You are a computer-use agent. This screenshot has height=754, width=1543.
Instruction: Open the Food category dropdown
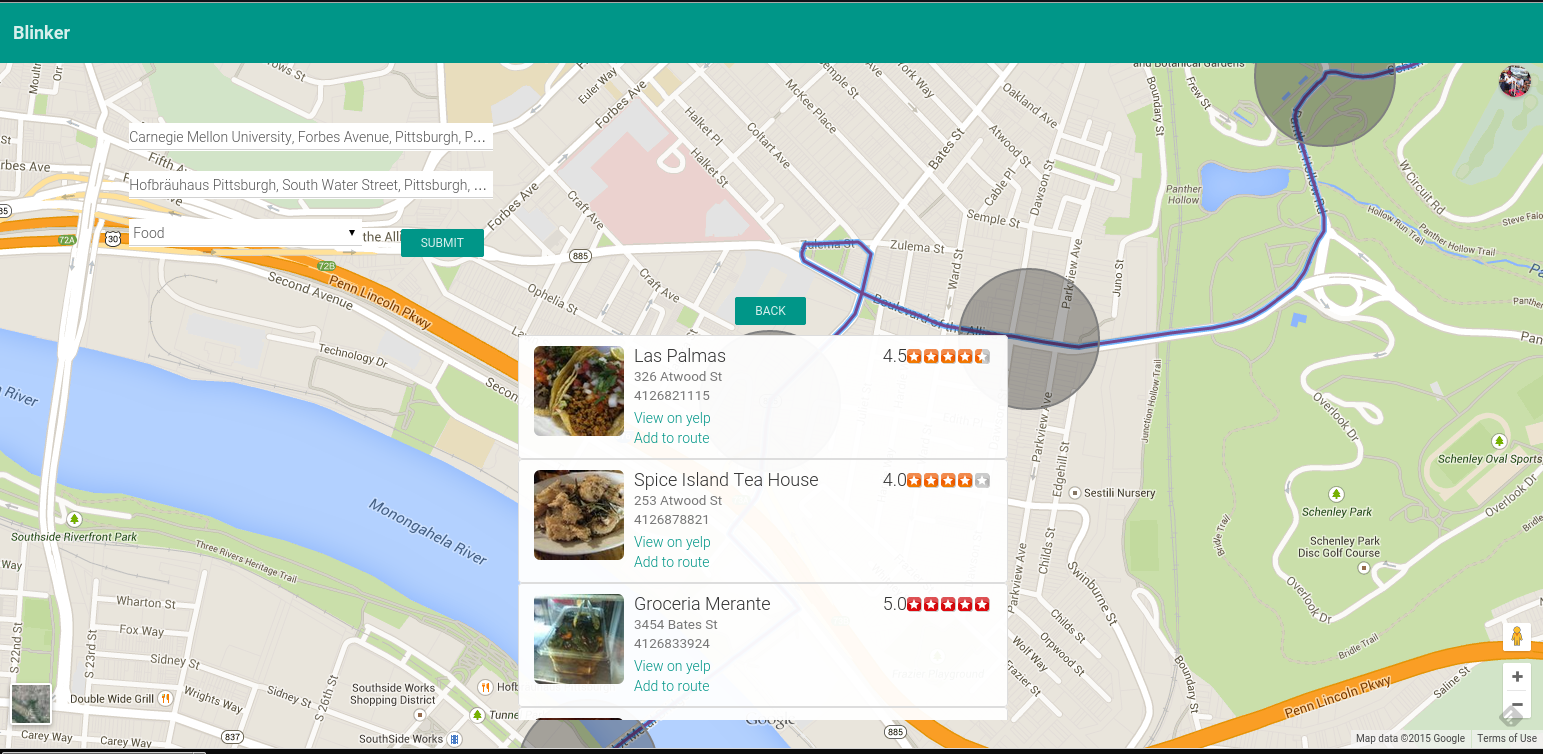click(x=246, y=233)
